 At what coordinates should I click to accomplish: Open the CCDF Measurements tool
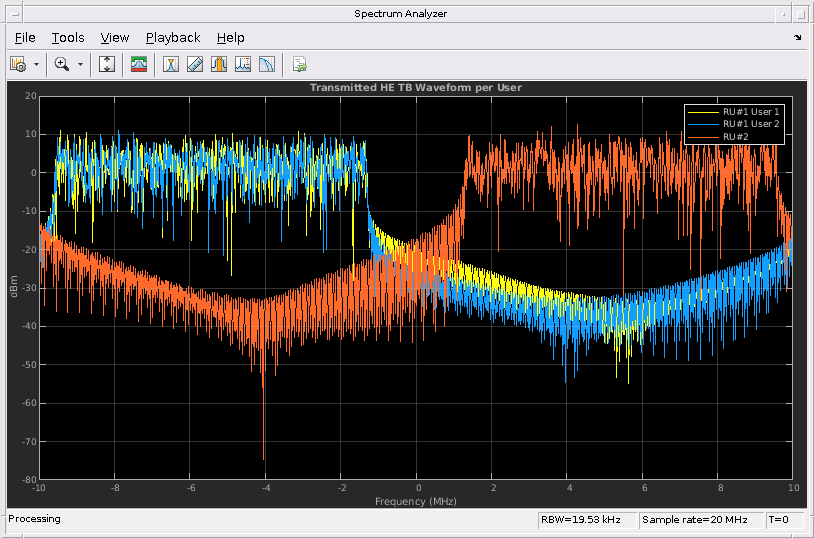coord(266,64)
